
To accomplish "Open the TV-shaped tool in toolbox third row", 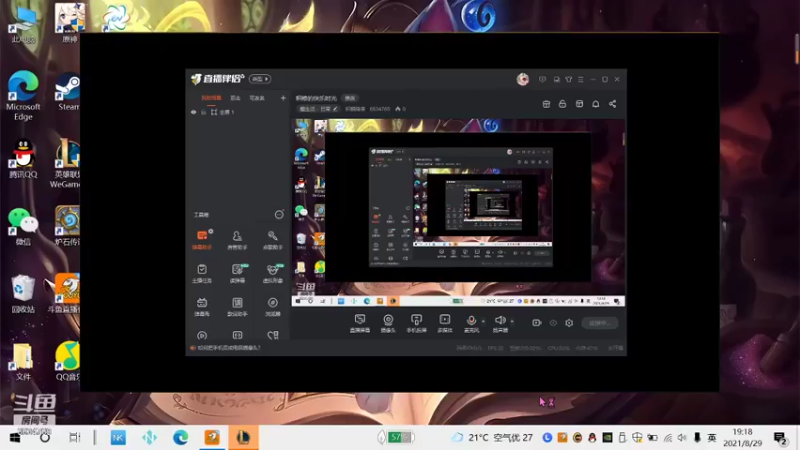I will tap(202, 306).
